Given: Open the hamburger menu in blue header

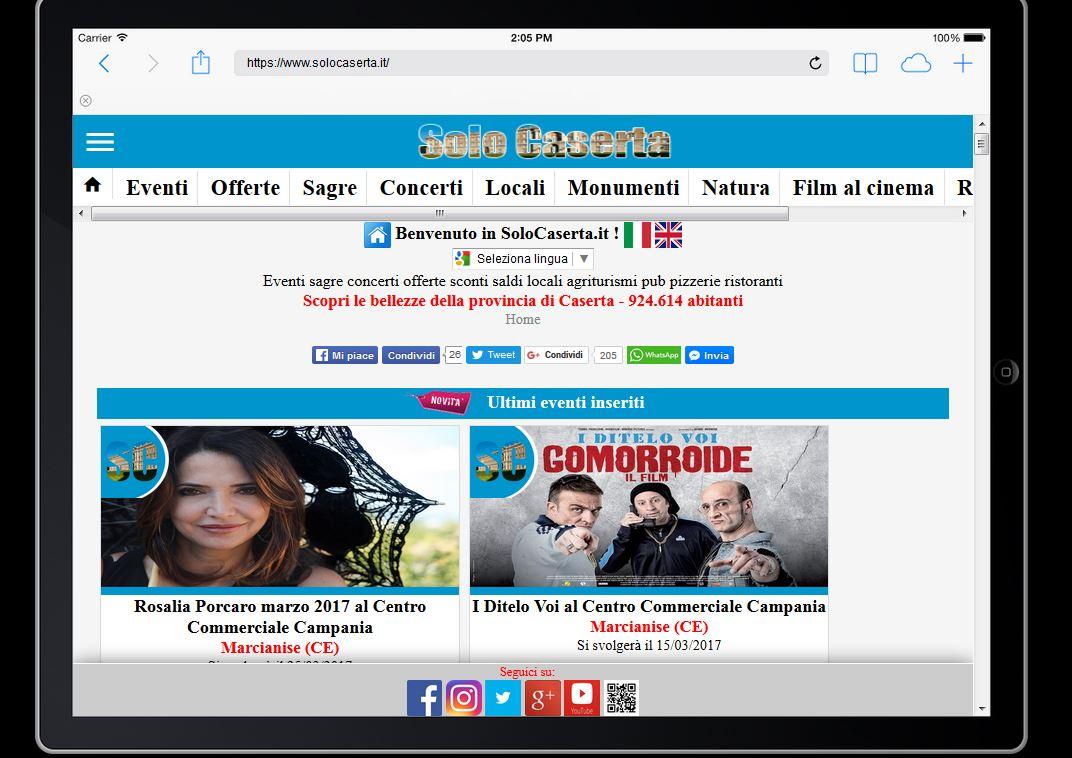Looking at the screenshot, I should coord(100,141).
